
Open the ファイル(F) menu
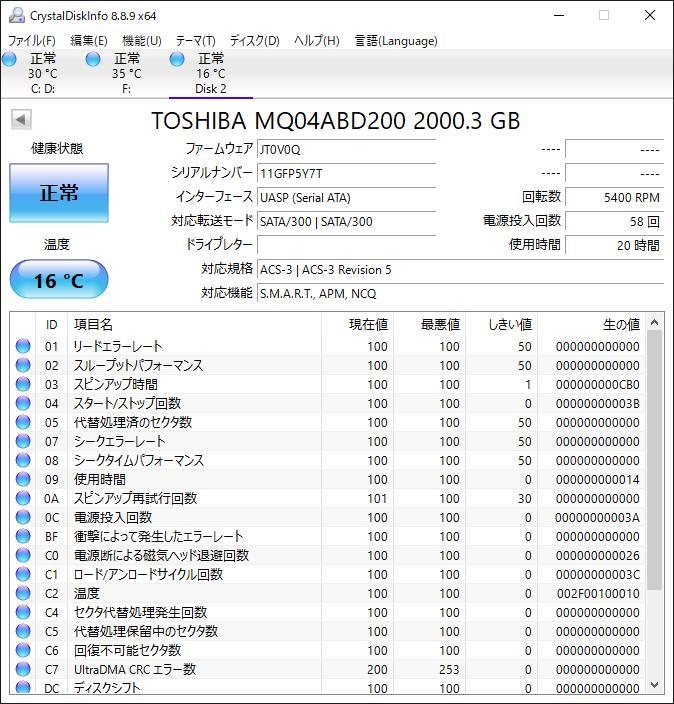(31, 41)
